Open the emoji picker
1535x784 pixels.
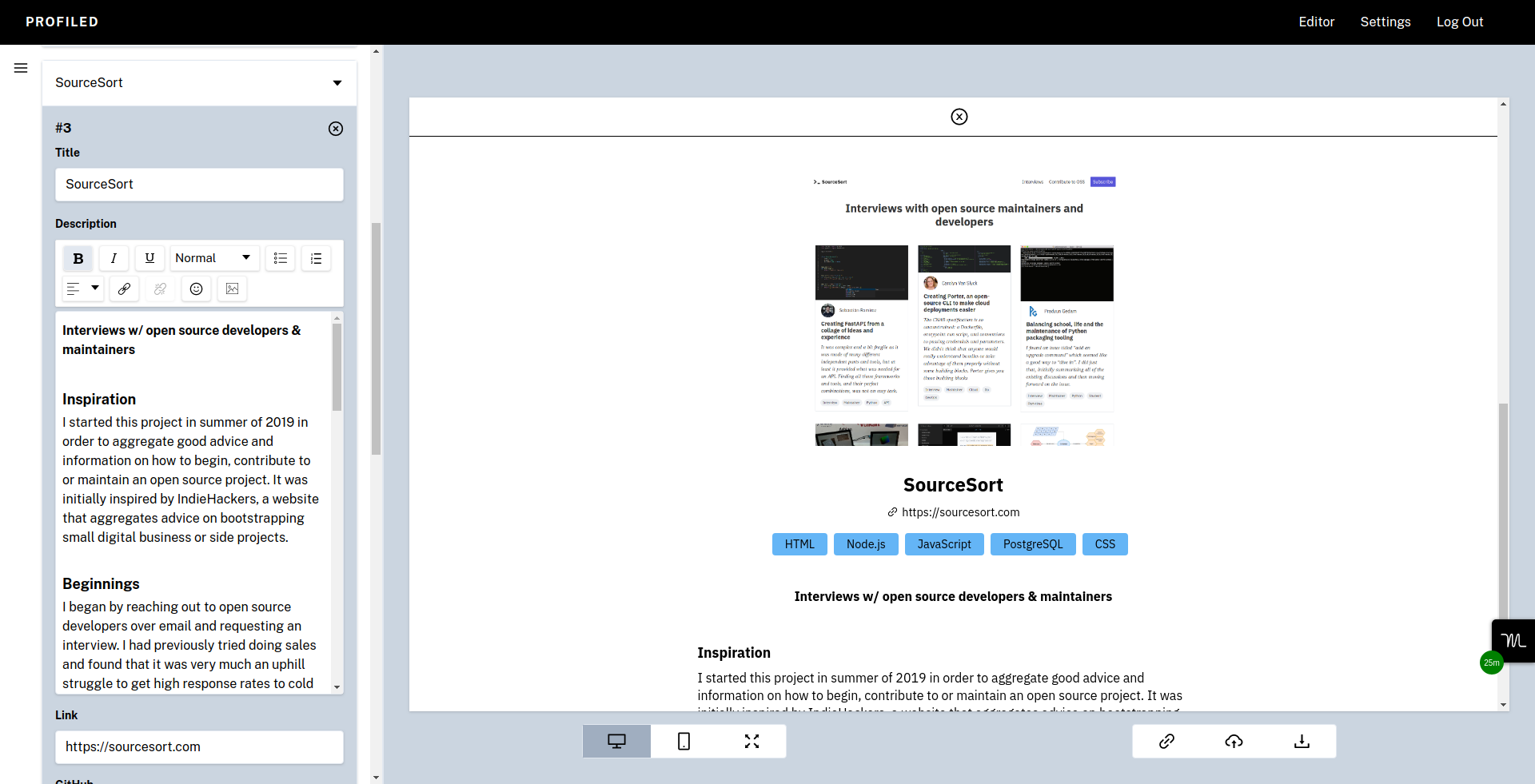196,289
